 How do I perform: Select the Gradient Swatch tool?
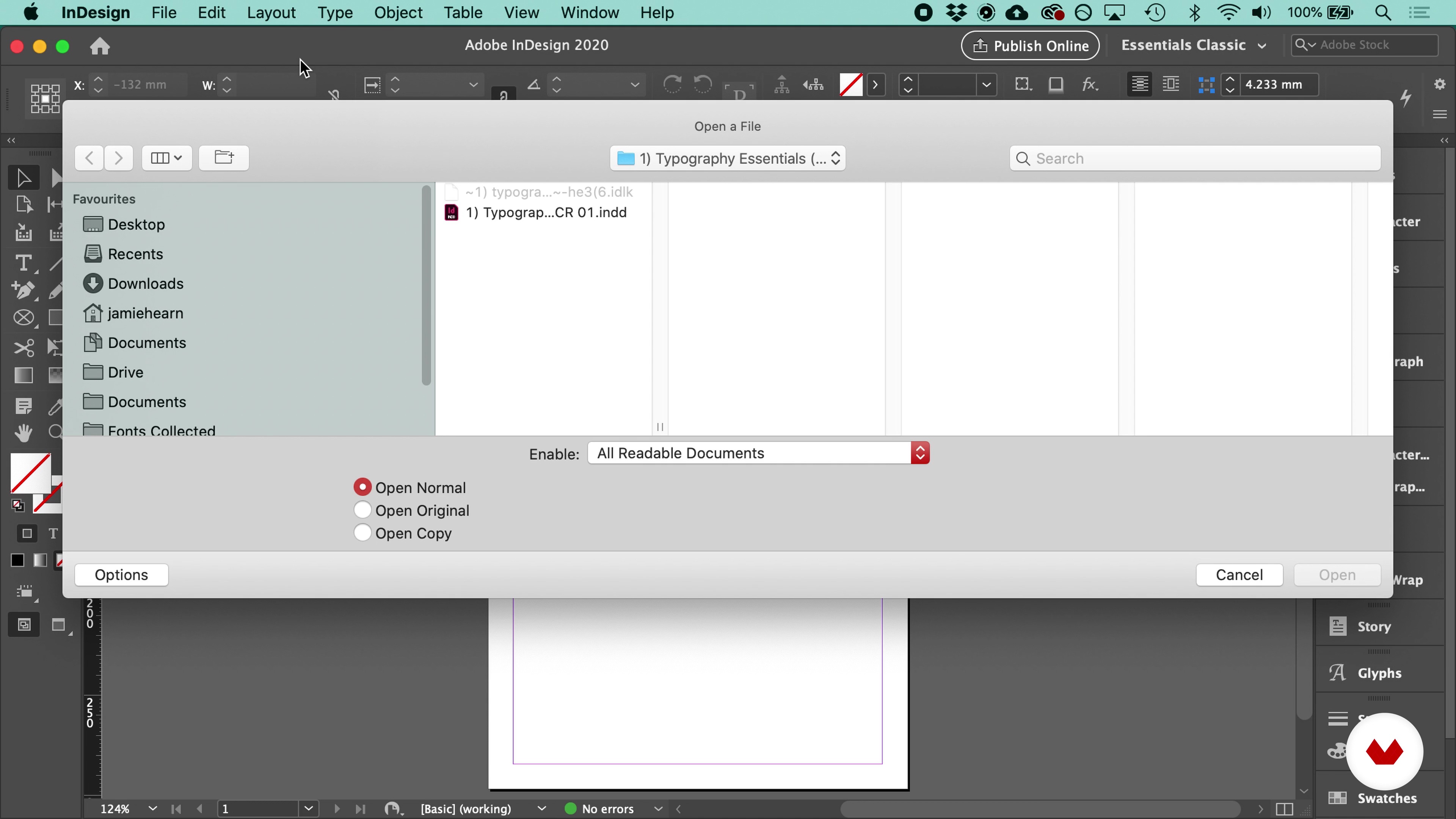(x=23, y=376)
